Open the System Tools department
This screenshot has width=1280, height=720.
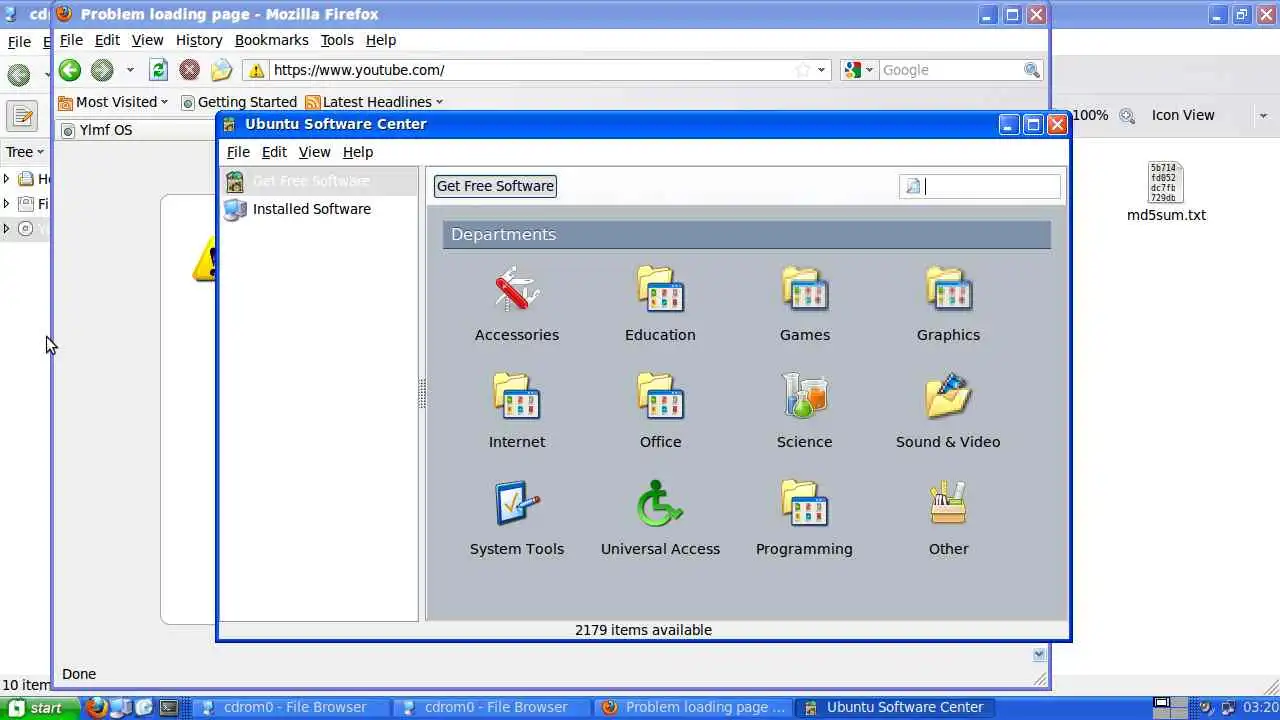tap(516, 518)
